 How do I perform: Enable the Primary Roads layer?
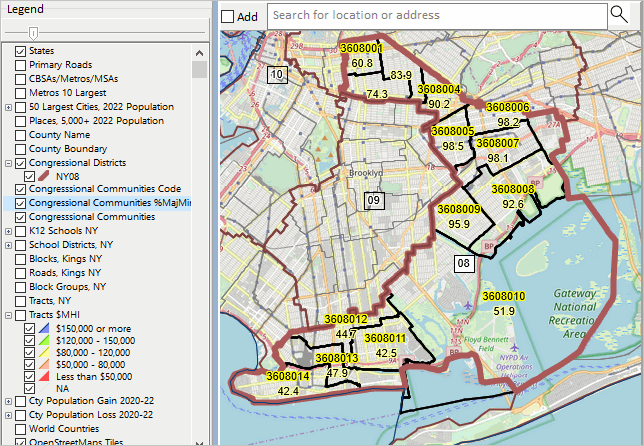pos(20,65)
